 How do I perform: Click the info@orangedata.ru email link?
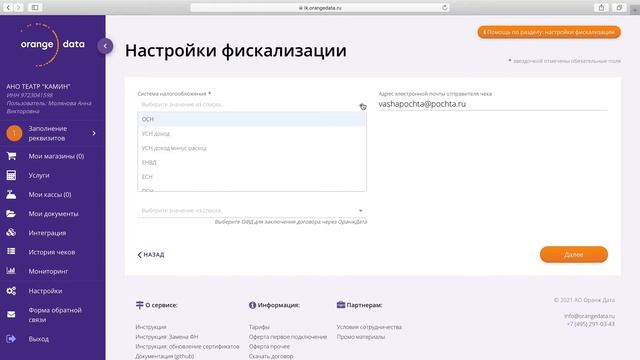[x=589, y=316]
